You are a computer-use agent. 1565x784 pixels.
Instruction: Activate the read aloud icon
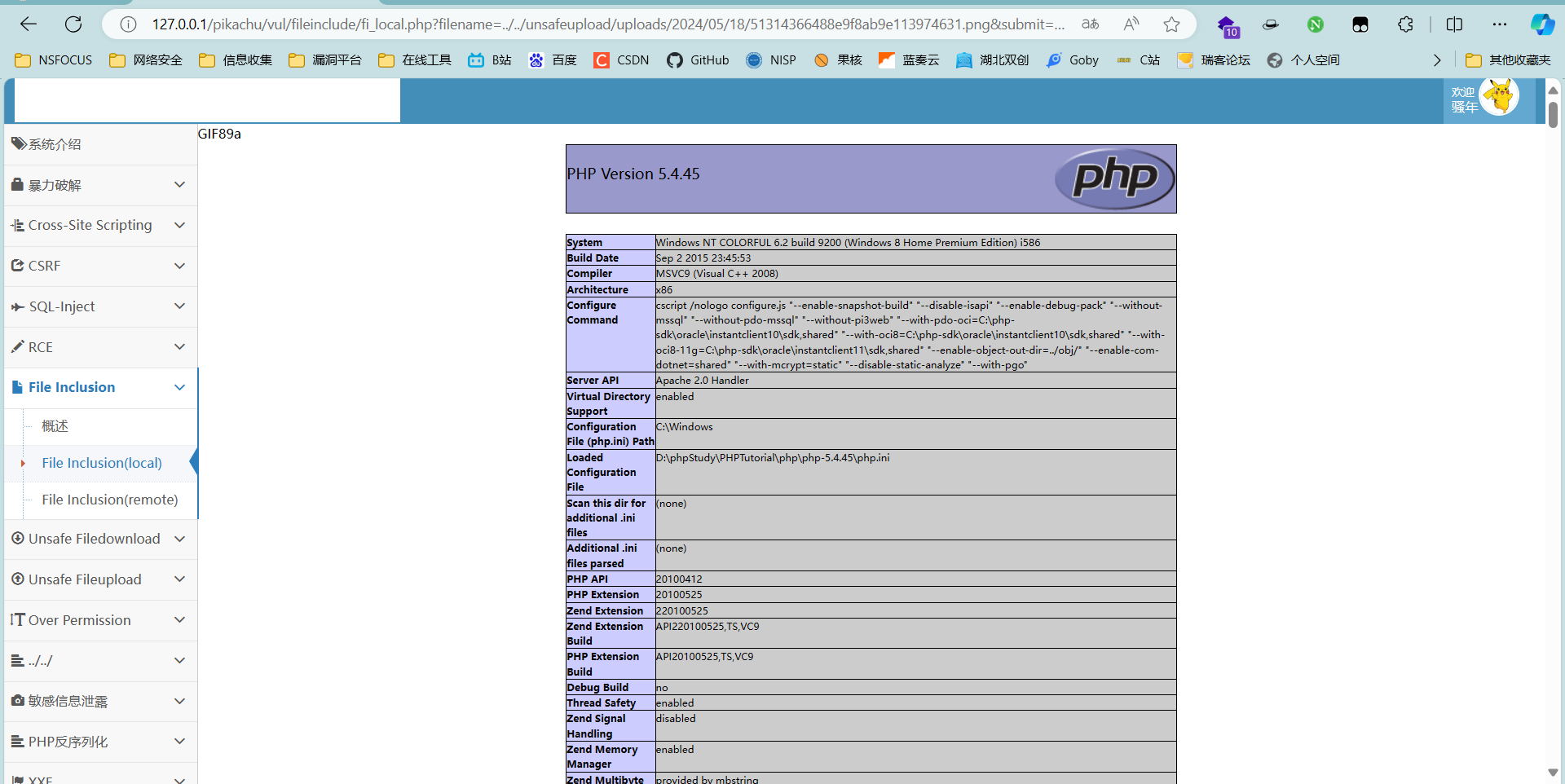1131,24
